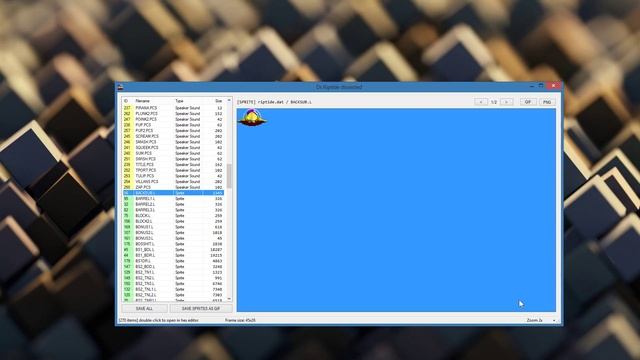Image resolution: width=640 pixels, height=360 pixels.
Task: Select the BONUS1.L sprite row
Action: coord(173,227)
